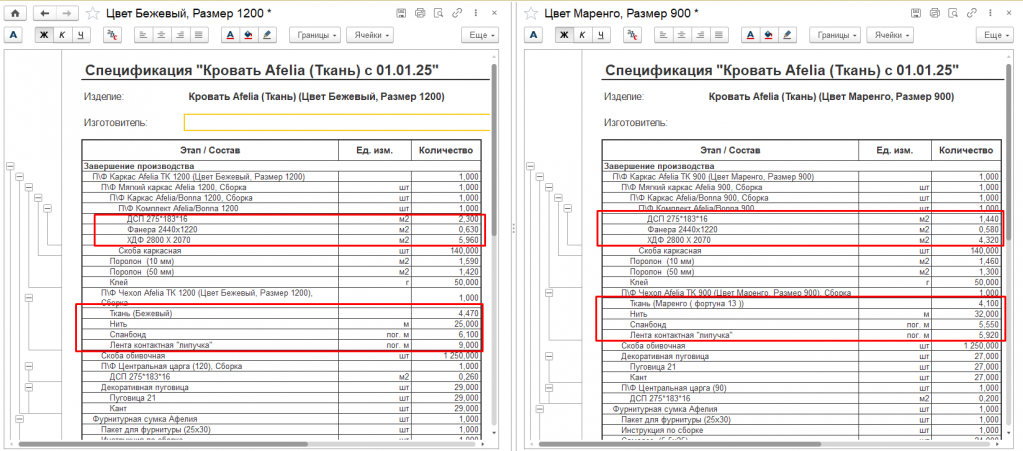Select Фанера 2440x1220 cell in Бежевый window
Viewport: 1023px width, 451px height.
coord(210,229)
